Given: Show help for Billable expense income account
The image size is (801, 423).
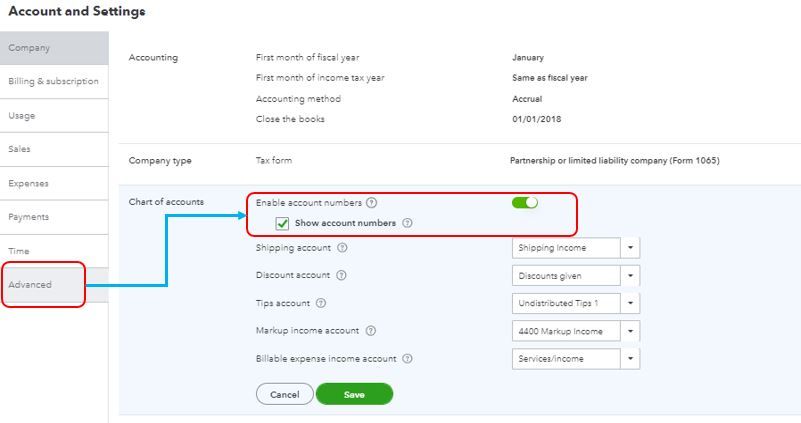Looking at the screenshot, I should pos(407,359).
